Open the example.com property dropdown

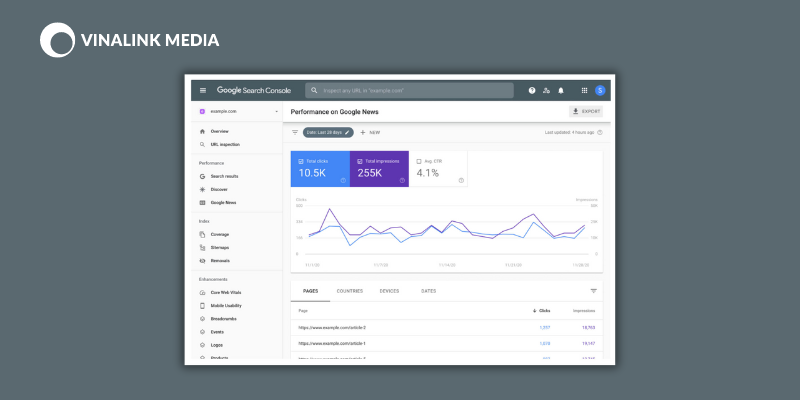pos(237,111)
